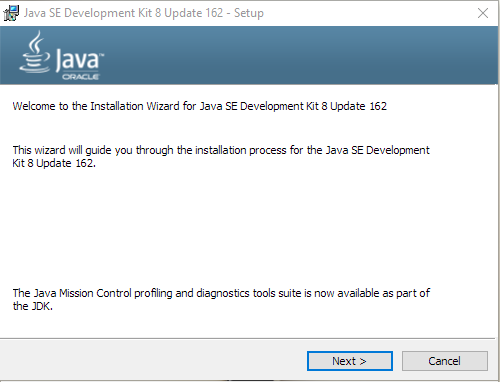Click the installer icon in the title bar

[x=11, y=13]
